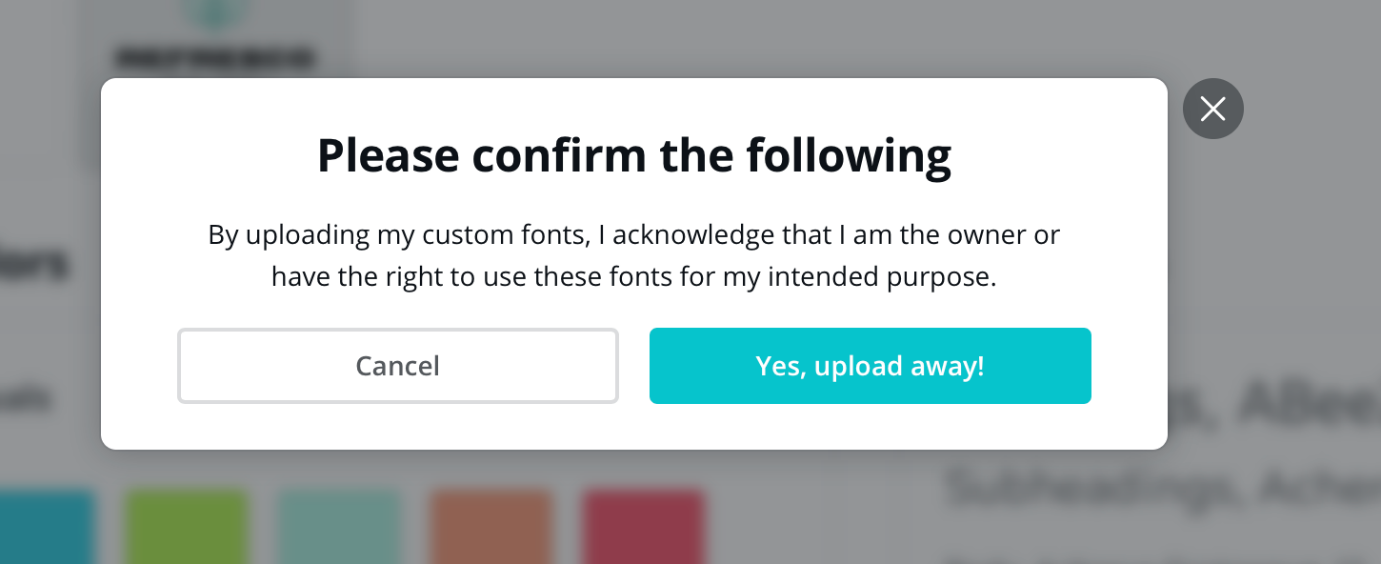The width and height of the screenshot is (1381, 564).
Task: Click the "have the right to use" text line
Action: (x=633, y=277)
